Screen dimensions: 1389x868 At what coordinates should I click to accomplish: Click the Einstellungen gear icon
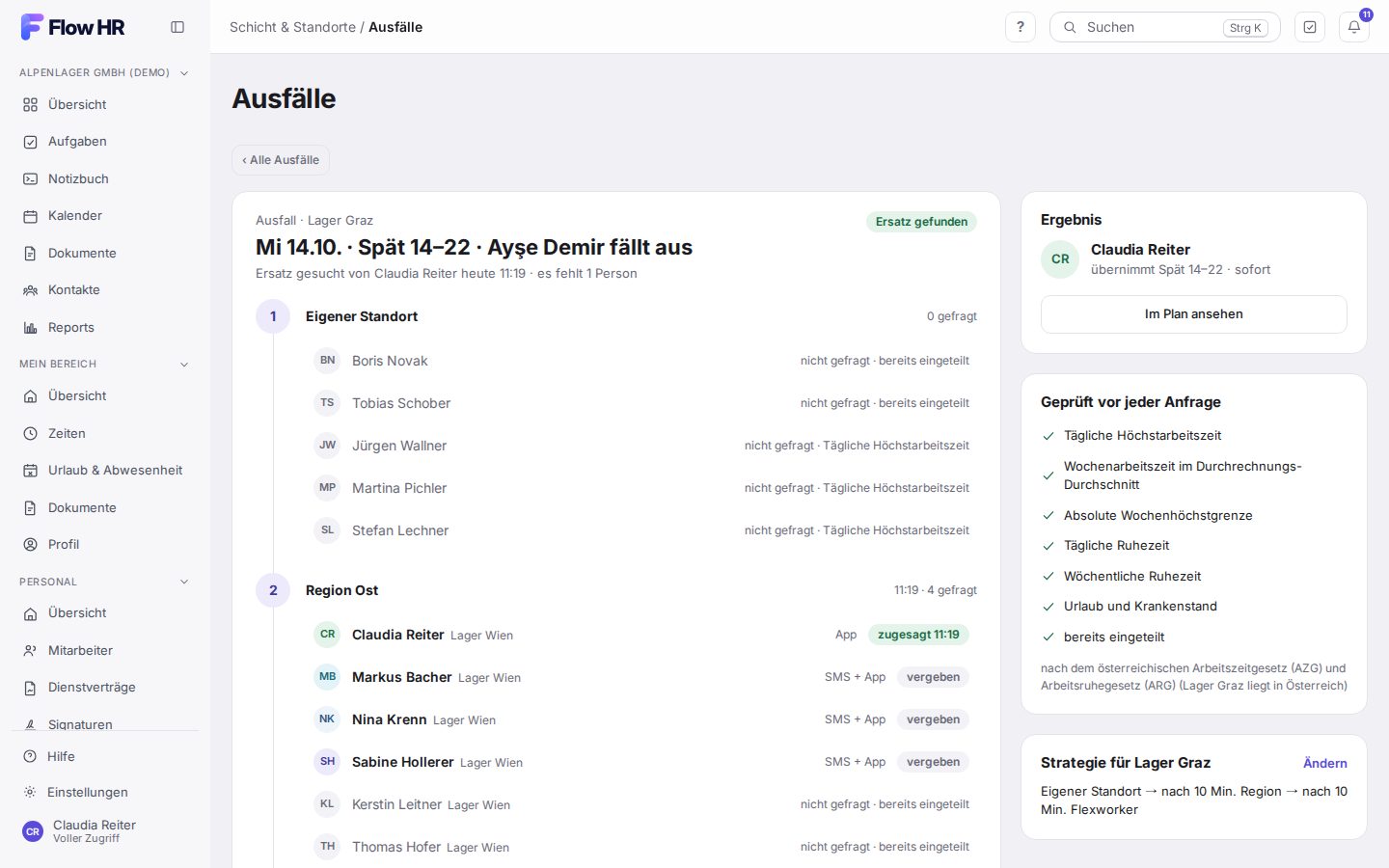(x=31, y=792)
